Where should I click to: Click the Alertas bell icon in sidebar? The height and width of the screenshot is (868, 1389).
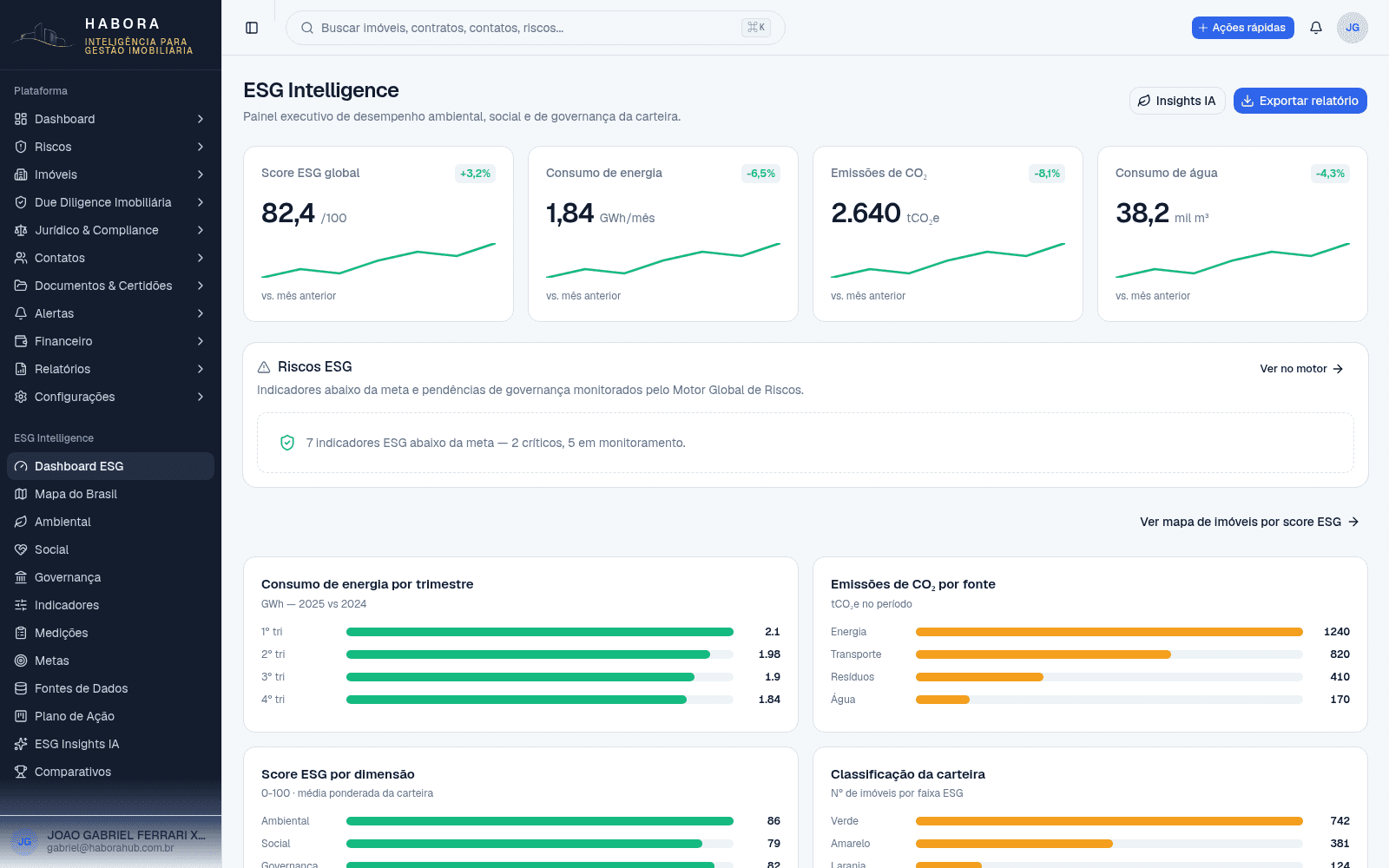pyautogui.click(x=21, y=313)
